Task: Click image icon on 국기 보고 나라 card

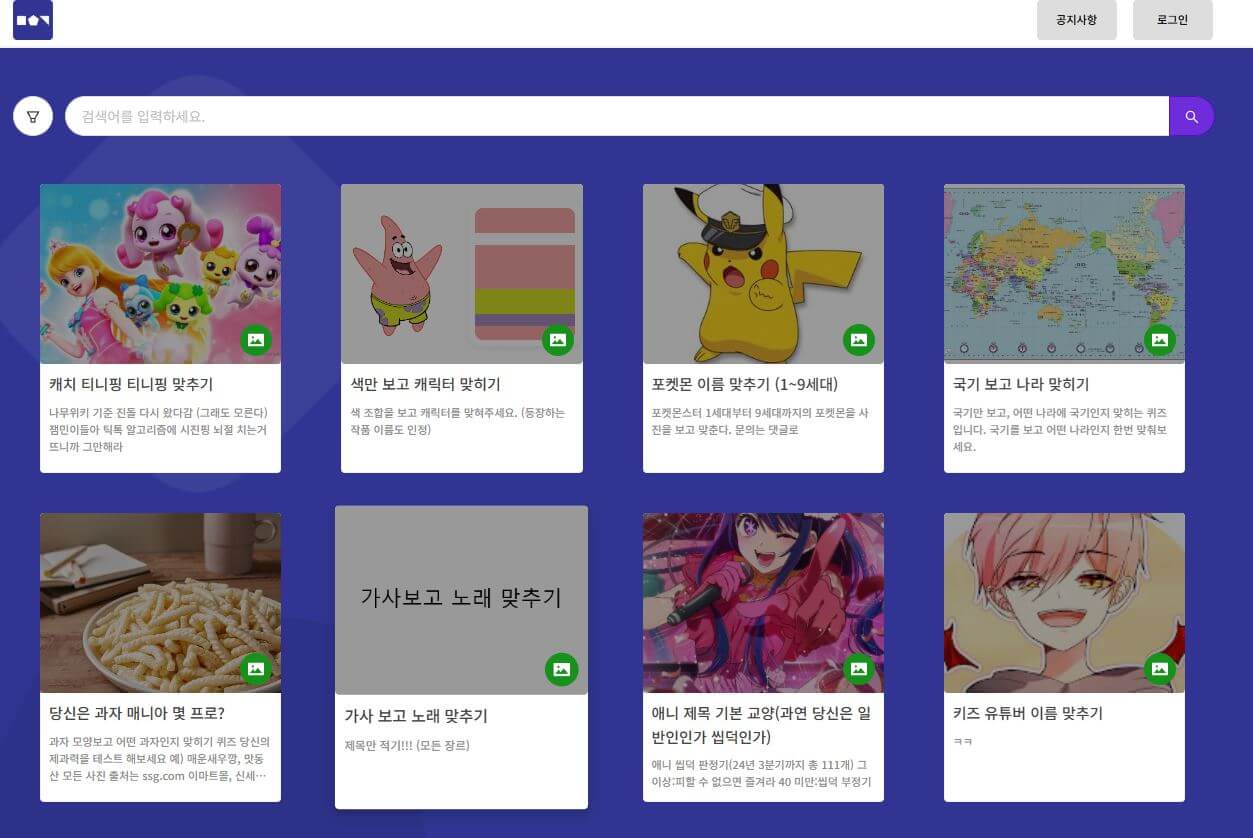Action: [x=1160, y=340]
